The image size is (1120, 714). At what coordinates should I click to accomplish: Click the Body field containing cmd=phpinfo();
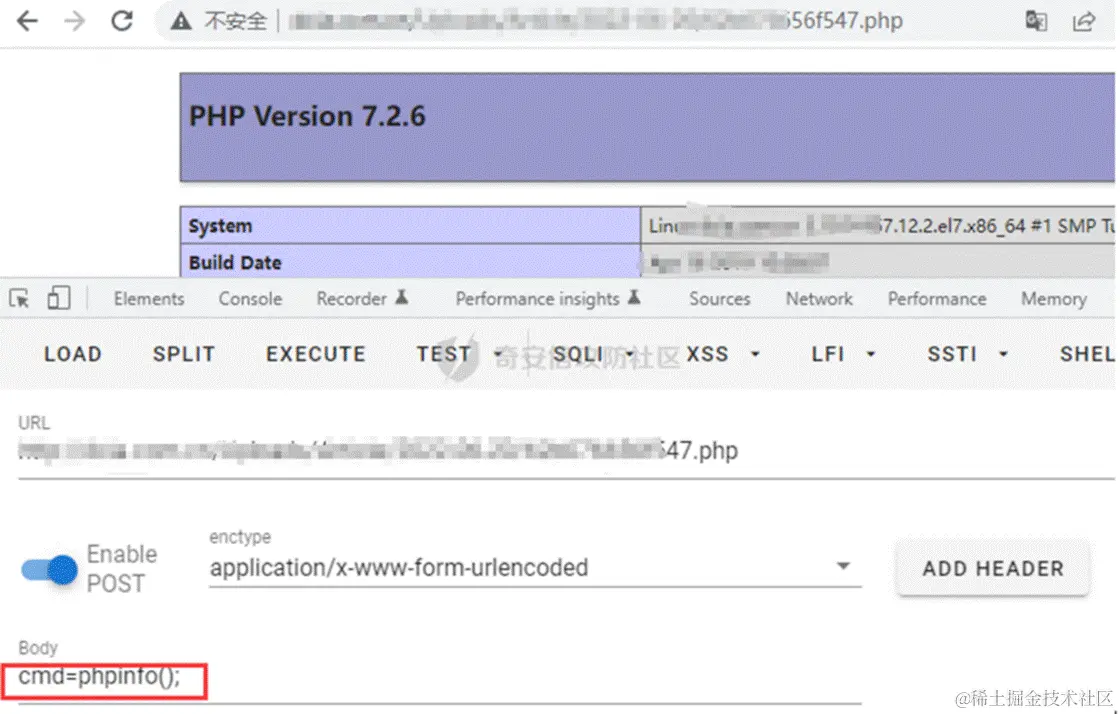pos(439,677)
